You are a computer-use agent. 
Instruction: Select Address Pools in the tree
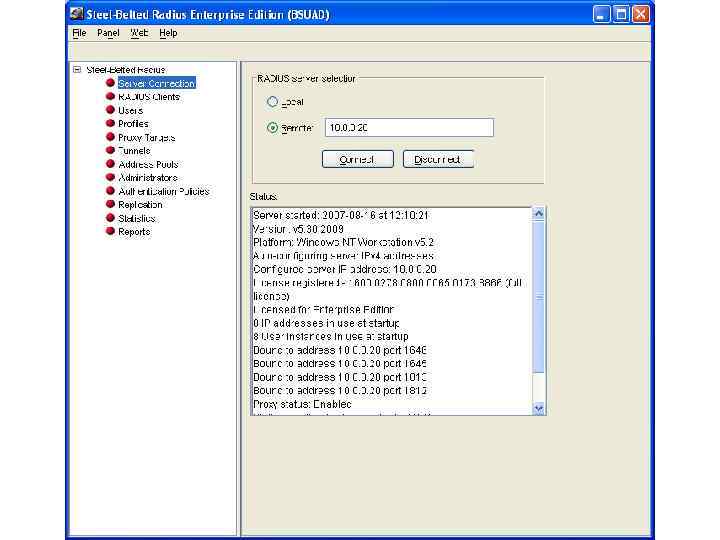148,164
